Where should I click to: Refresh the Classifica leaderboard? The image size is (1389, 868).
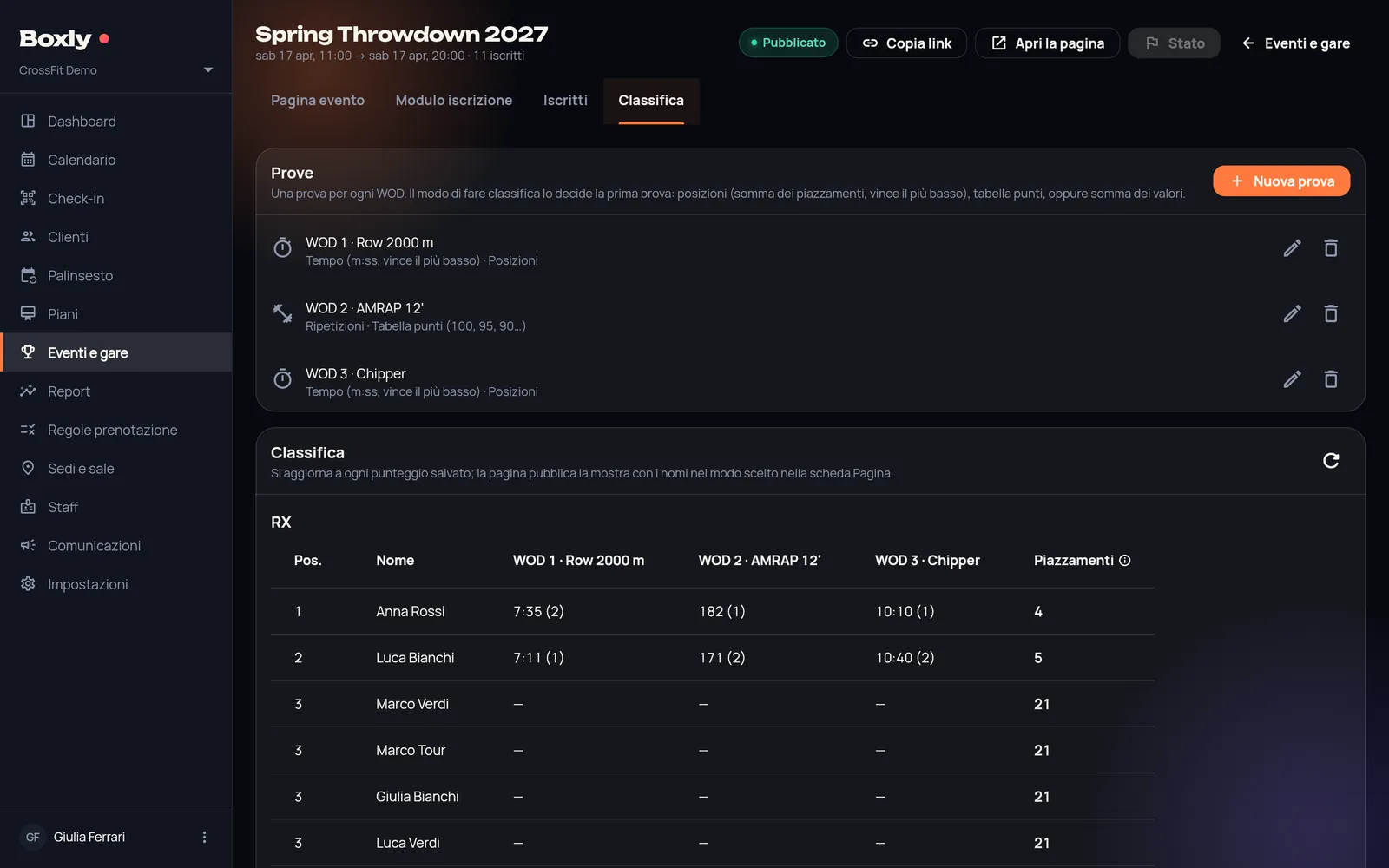1331,460
